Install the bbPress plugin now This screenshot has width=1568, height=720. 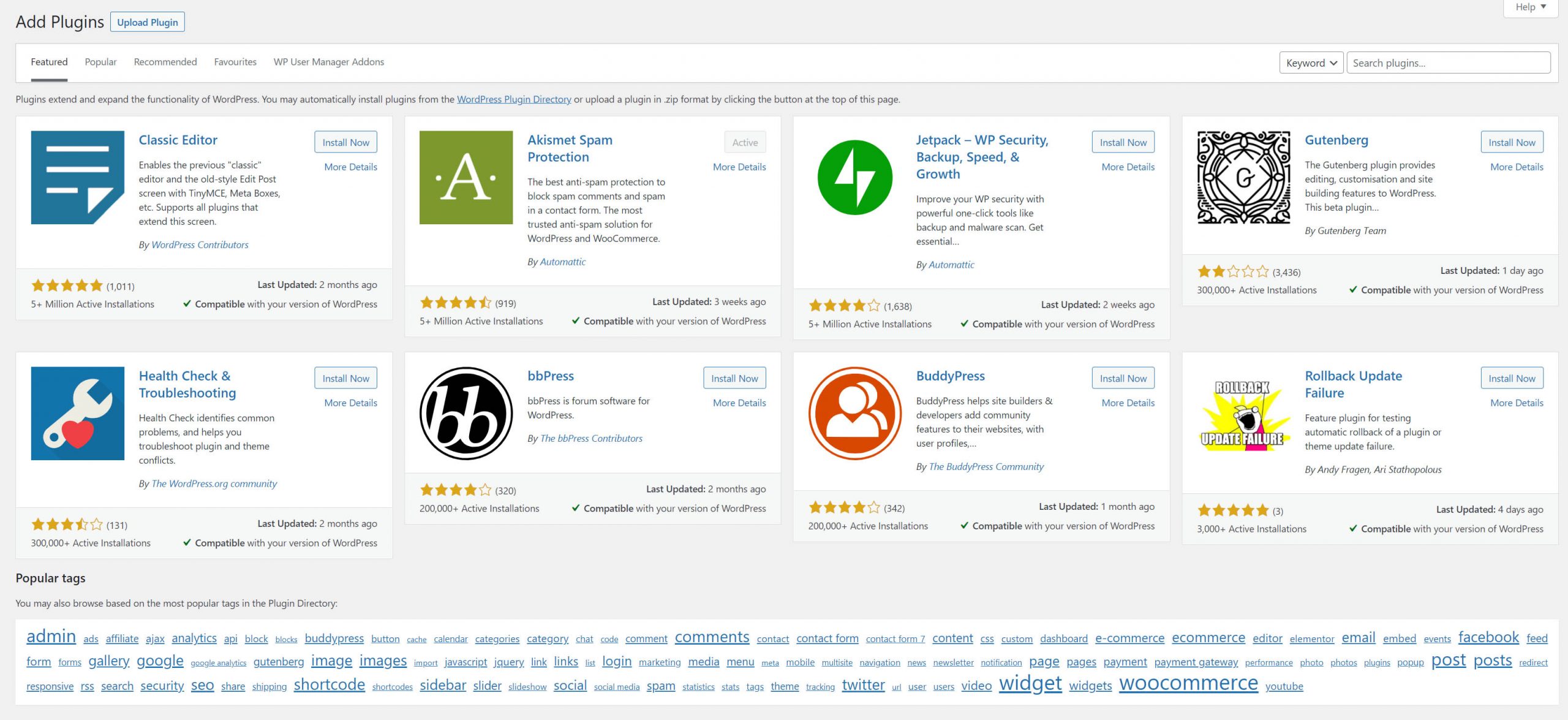pos(734,378)
